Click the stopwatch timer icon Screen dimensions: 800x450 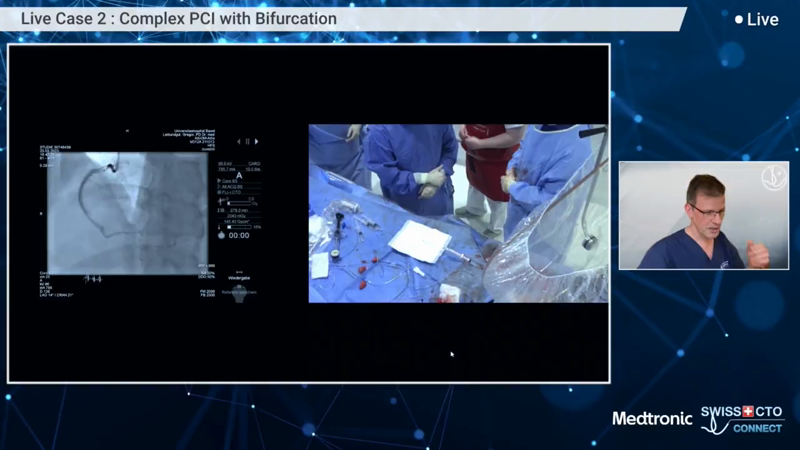pyautogui.click(x=221, y=235)
